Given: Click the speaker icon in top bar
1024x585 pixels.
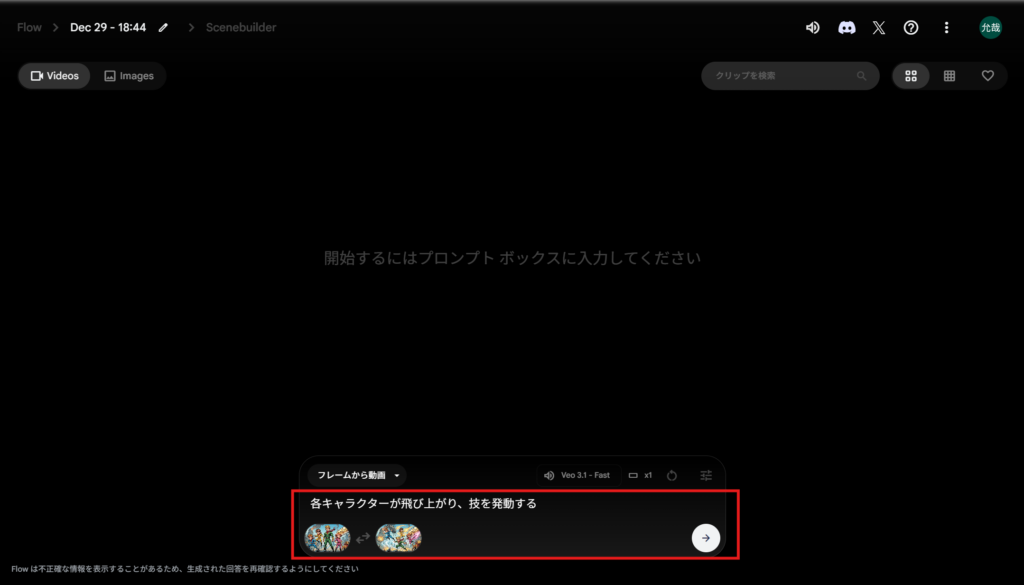Looking at the screenshot, I should point(813,28).
